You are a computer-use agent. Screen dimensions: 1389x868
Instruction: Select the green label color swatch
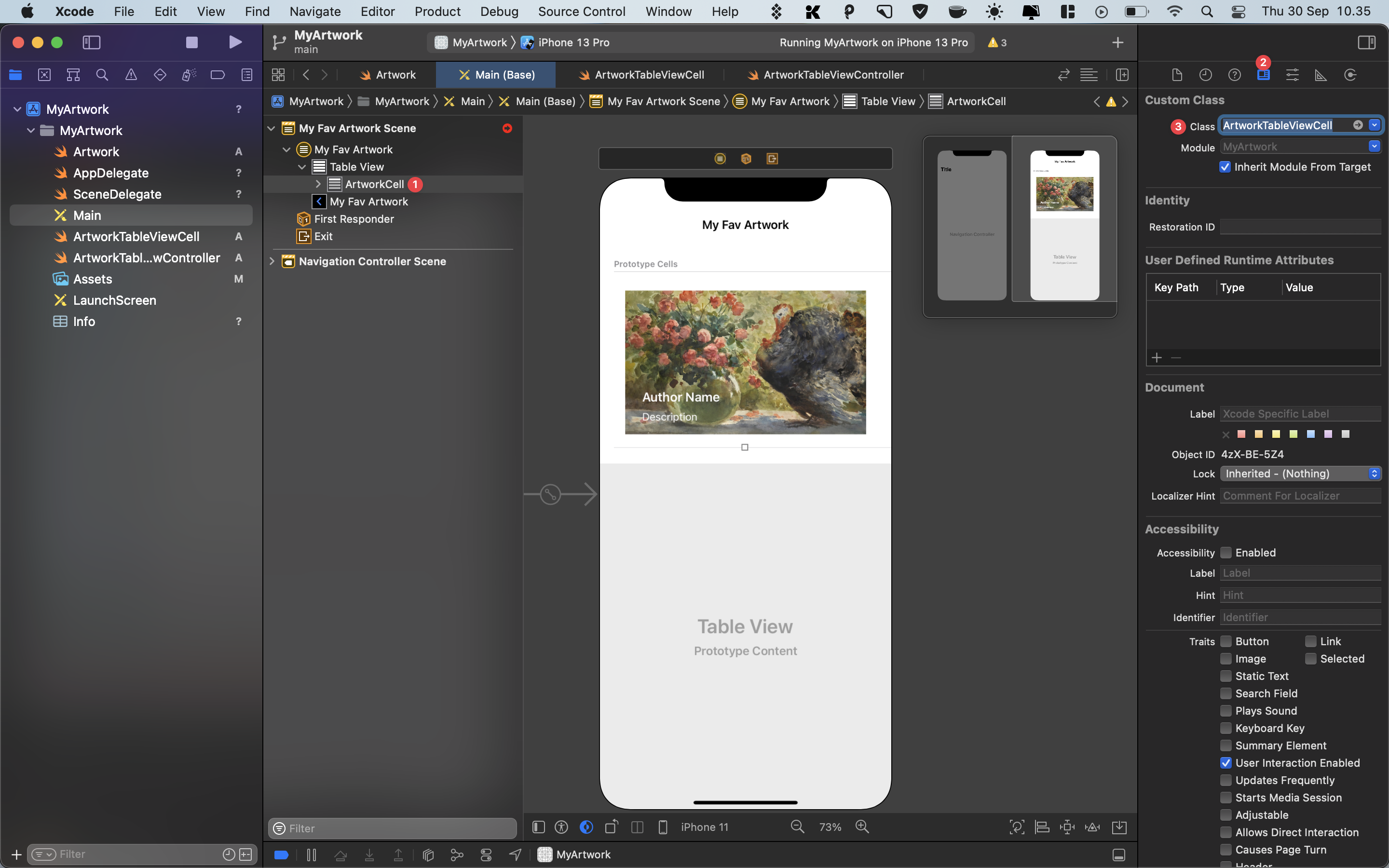[x=1293, y=434]
